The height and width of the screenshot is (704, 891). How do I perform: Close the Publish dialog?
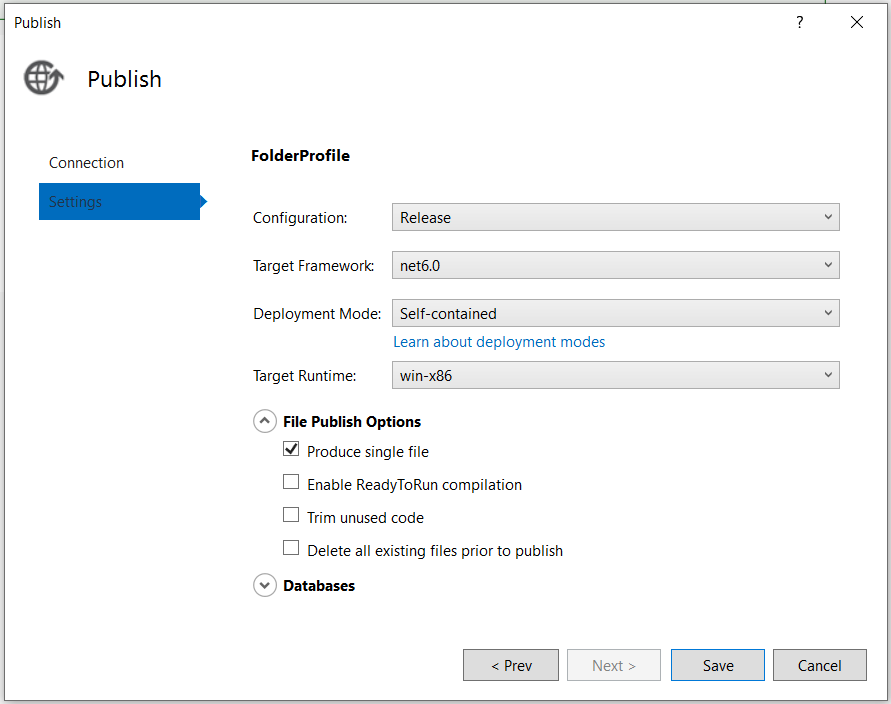(857, 22)
